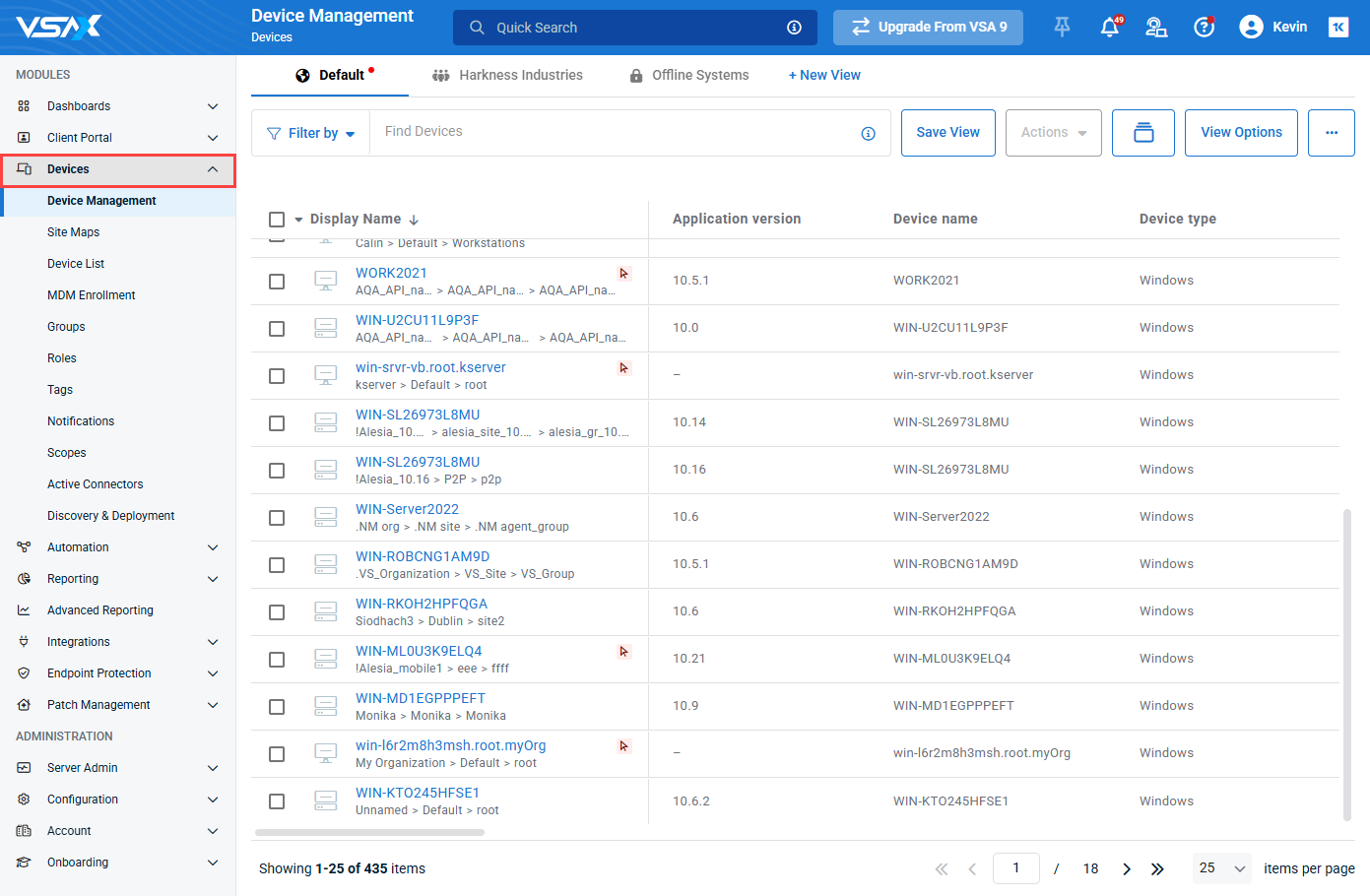Image resolution: width=1370 pixels, height=896 pixels.
Task: Expand the Integrations module
Action: click(x=213, y=642)
